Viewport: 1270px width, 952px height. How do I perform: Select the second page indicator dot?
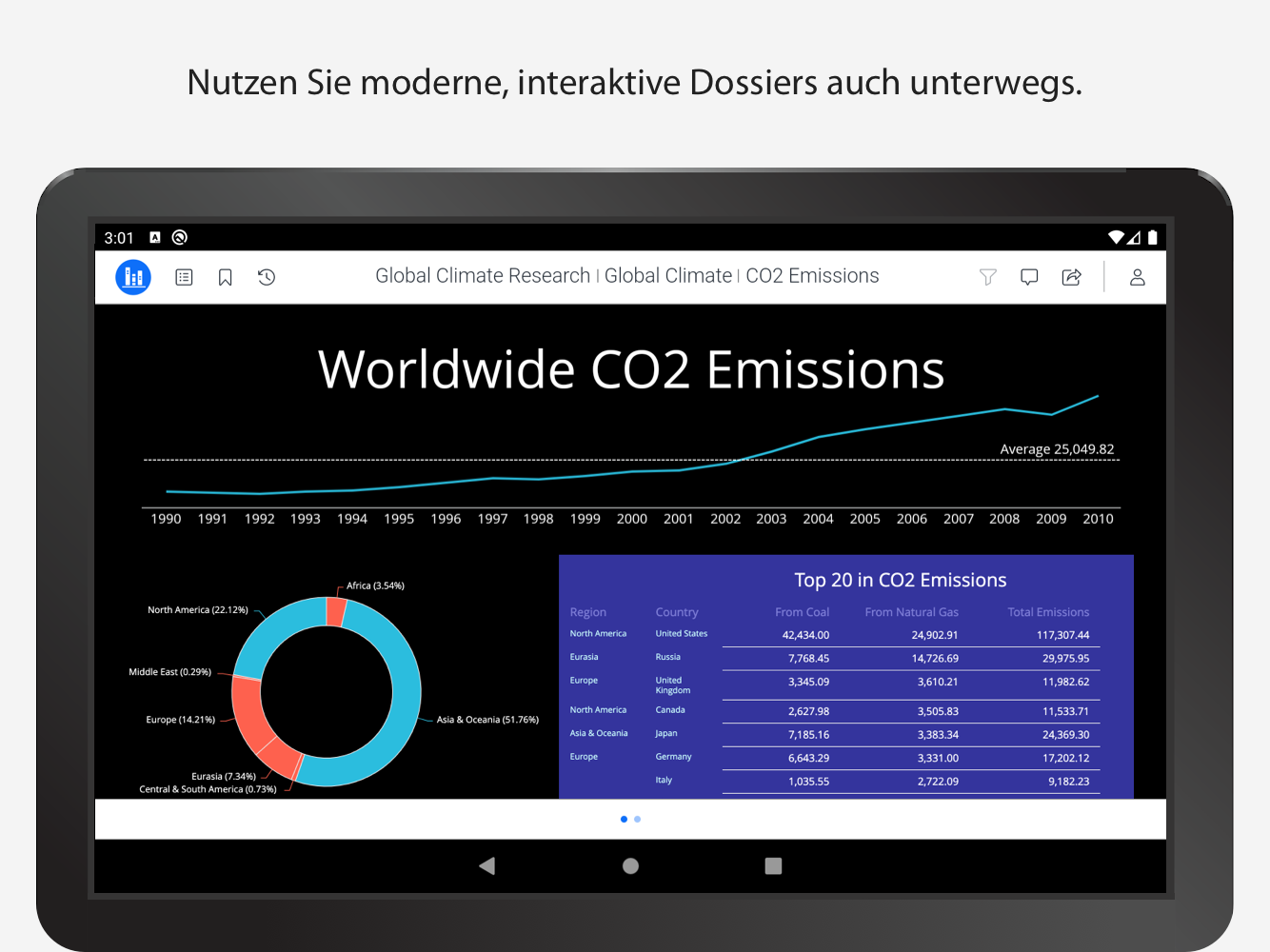(637, 819)
